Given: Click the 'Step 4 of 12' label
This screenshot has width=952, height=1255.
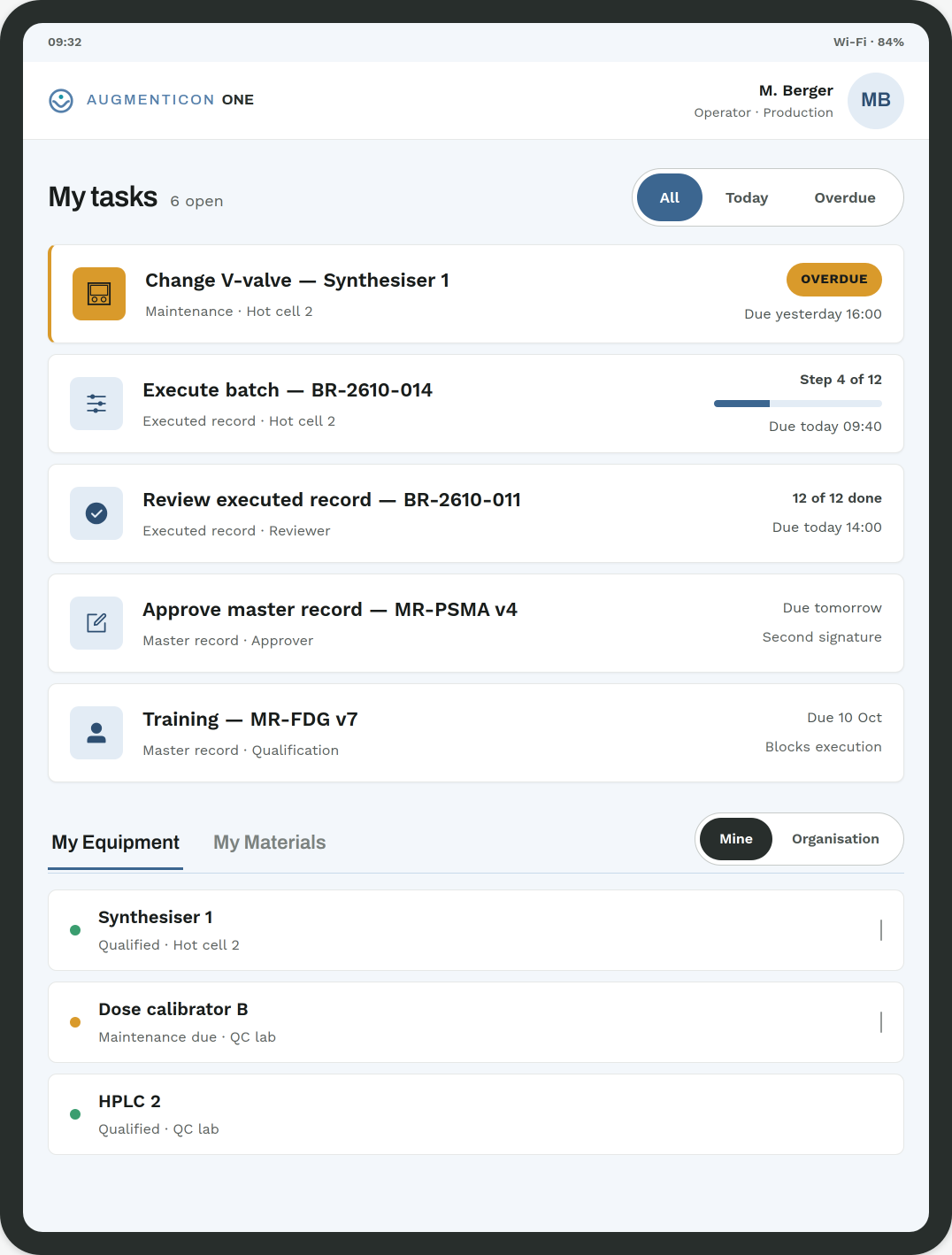Looking at the screenshot, I should click(x=841, y=380).
